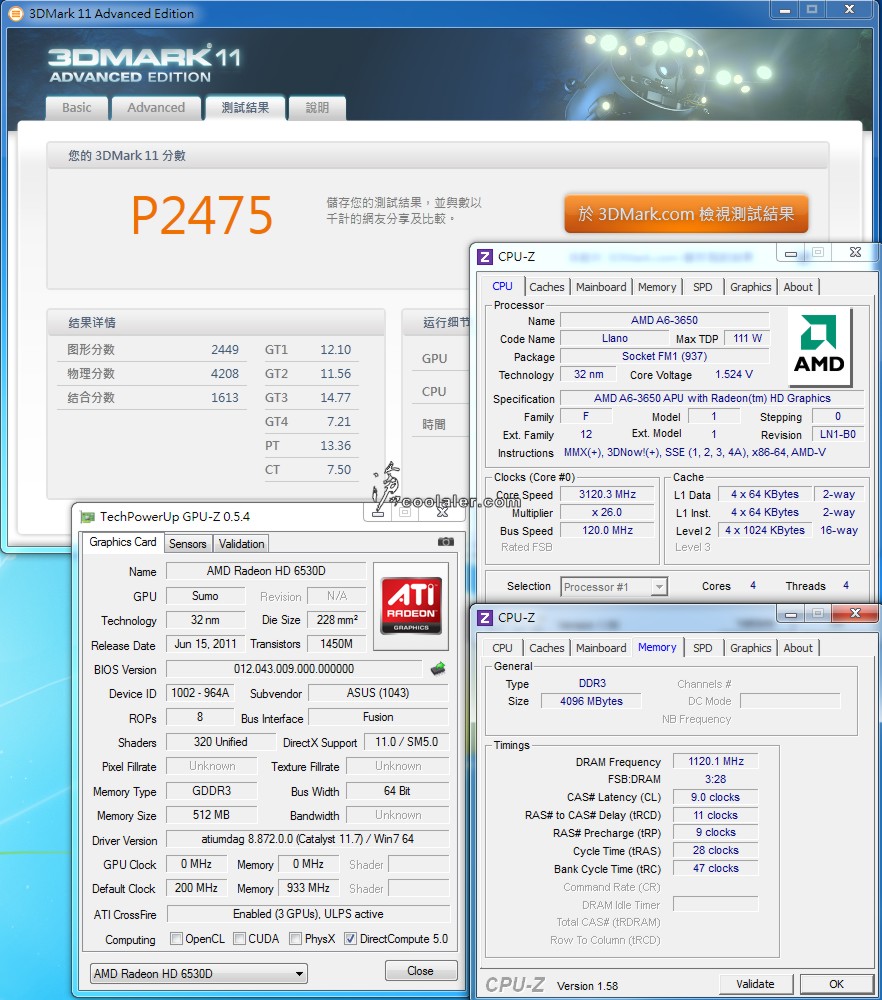Open Graphics tab in lower CPU-Z window
This screenshot has width=882, height=1000.
[751, 648]
